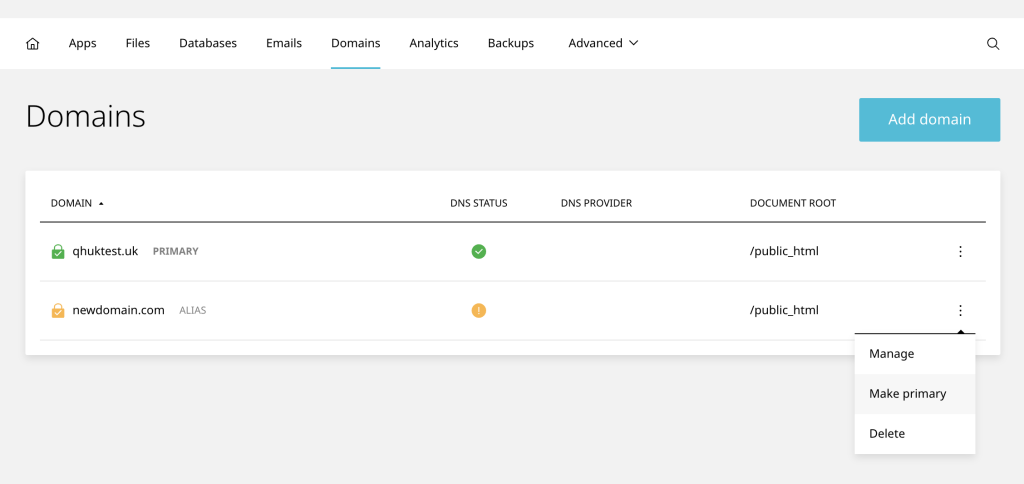This screenshot has height=484, width=1024.
Task: Open the three-dot menu for qhuktest.uk
Action: pyautogui.click(x=960, y=251)
